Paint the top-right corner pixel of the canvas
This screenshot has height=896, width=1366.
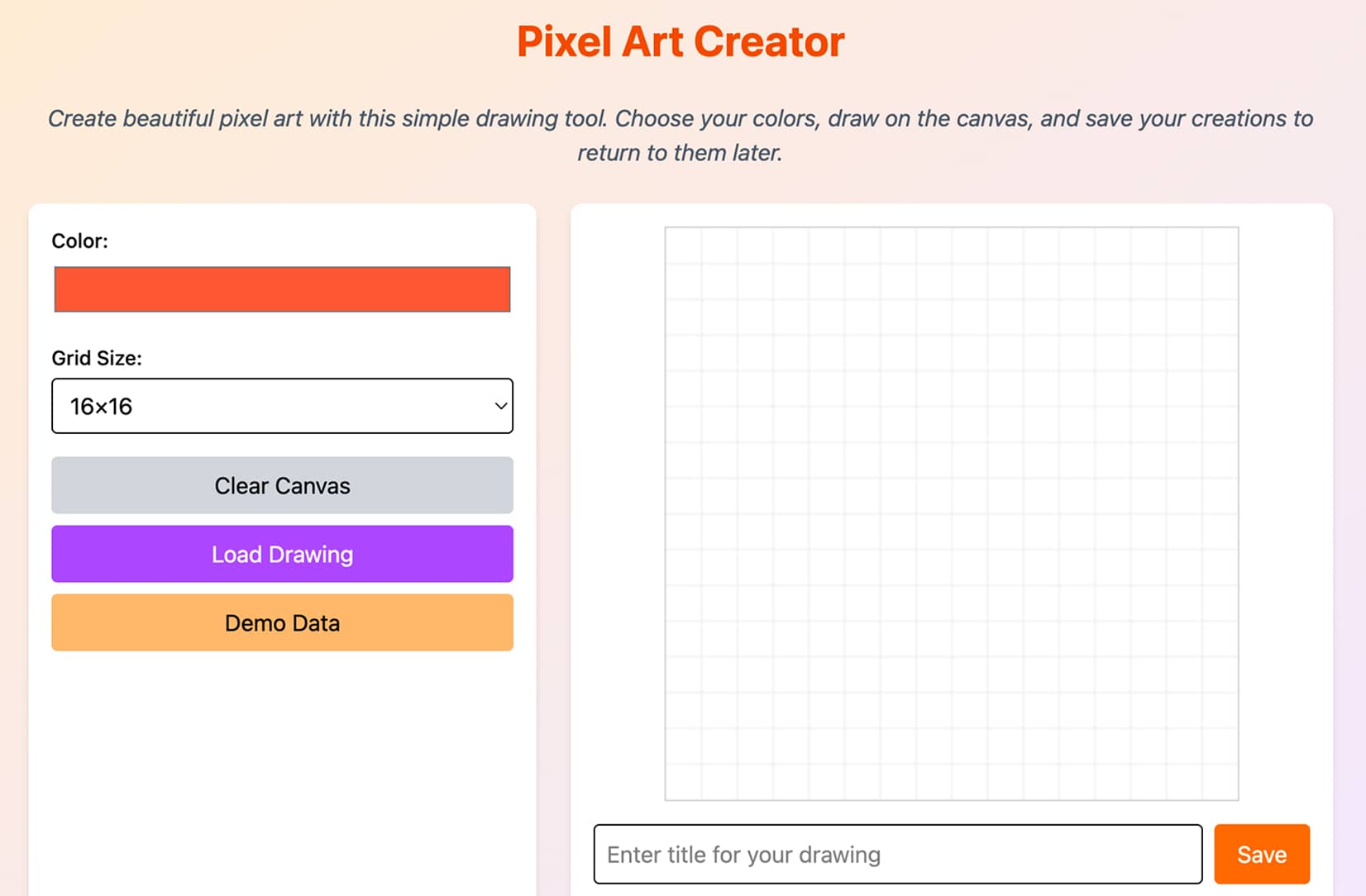point(1220,245)
